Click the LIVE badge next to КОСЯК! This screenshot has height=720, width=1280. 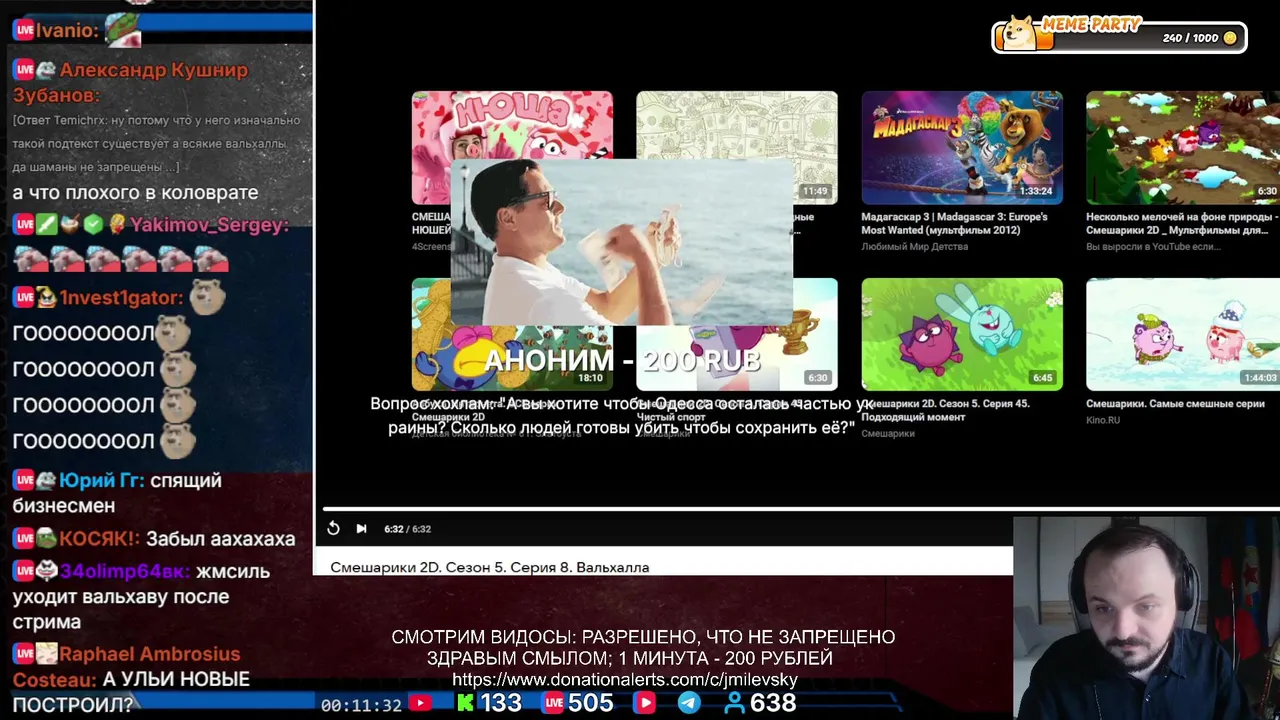point(24,539)
